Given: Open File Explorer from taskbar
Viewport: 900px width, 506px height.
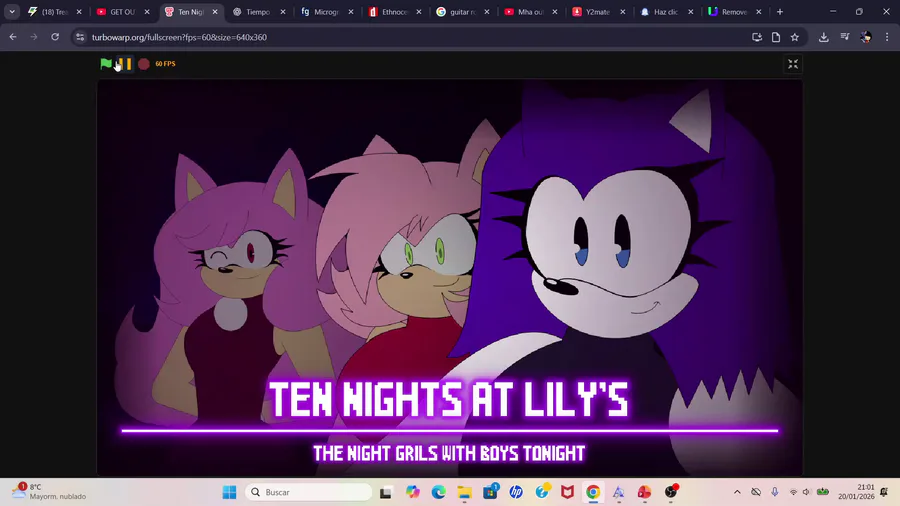Looking at the screenshot, I should click(464, 492).
